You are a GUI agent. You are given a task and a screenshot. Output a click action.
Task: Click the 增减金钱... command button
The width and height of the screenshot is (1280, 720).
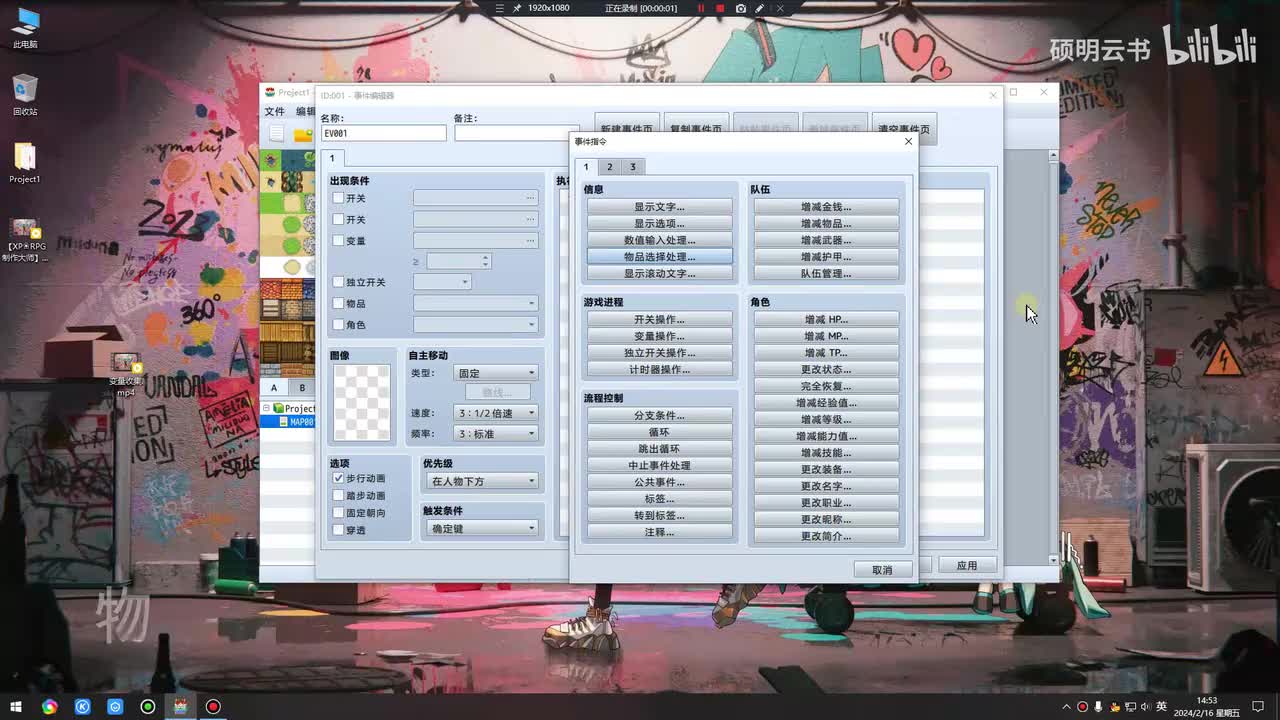tap(826, 207)
